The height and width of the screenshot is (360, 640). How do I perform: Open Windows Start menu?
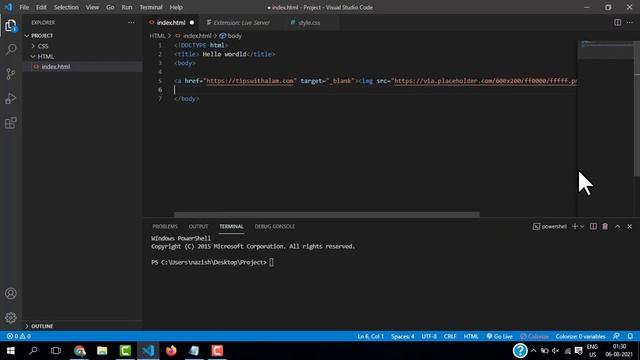(11, 351)
